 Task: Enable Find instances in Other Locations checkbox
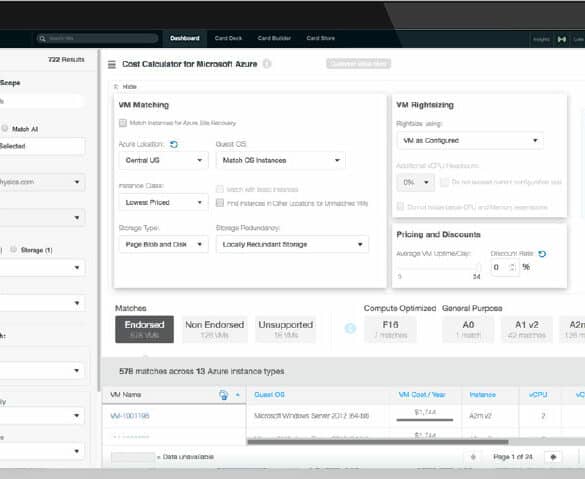click(x=220, y=203)
